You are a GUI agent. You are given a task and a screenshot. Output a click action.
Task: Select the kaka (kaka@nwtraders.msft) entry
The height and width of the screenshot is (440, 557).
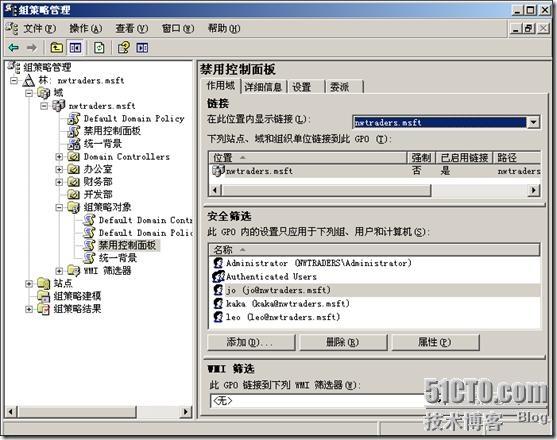click(x=376, y=304)
